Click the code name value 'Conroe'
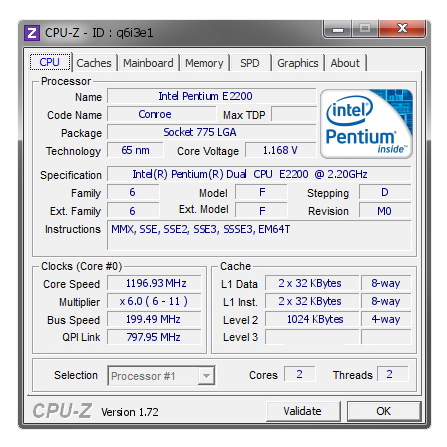Image resolution: width=447 pixels, height=447 pixels. click(162, 114)
